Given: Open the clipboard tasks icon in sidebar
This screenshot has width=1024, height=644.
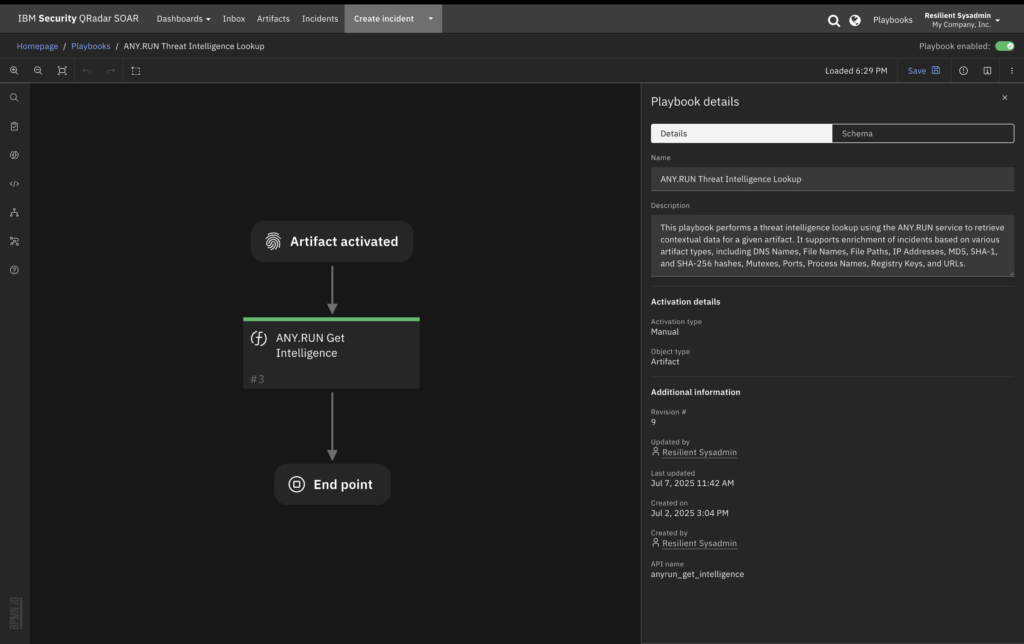Looking at the screenshot, I should 14,127.
